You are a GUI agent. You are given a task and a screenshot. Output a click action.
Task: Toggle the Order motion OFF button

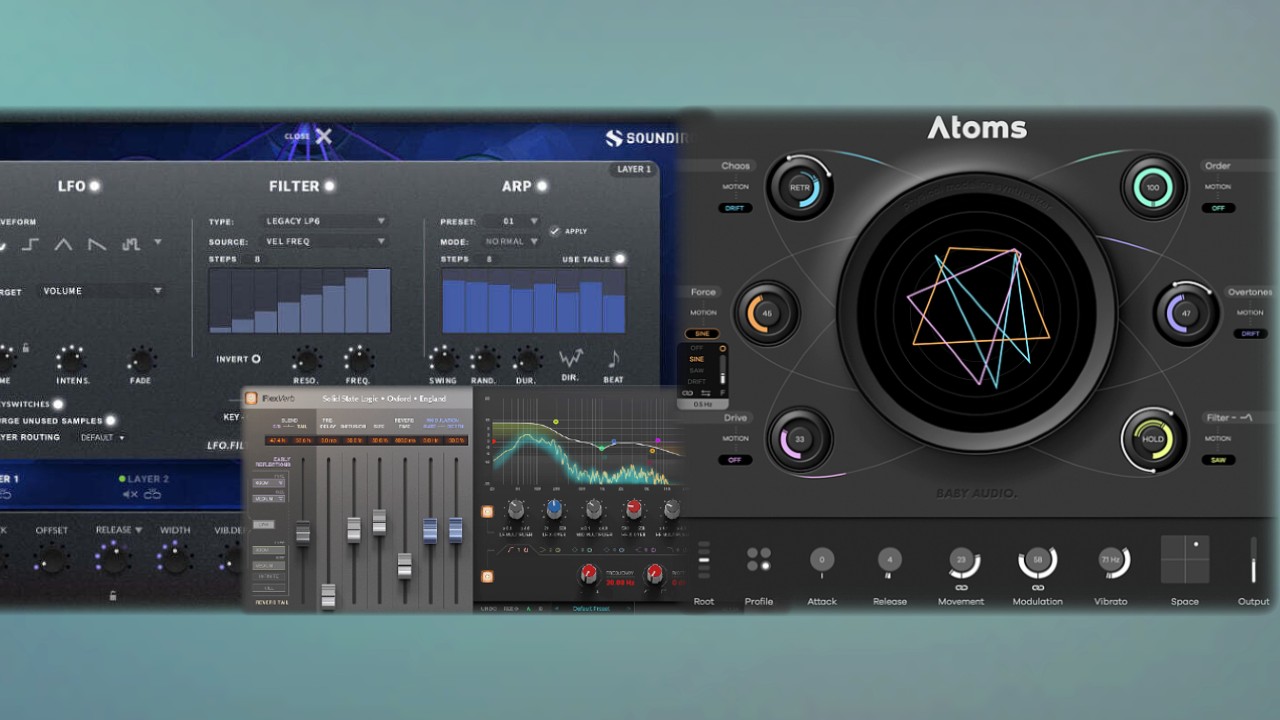[x=1218, y=208]
